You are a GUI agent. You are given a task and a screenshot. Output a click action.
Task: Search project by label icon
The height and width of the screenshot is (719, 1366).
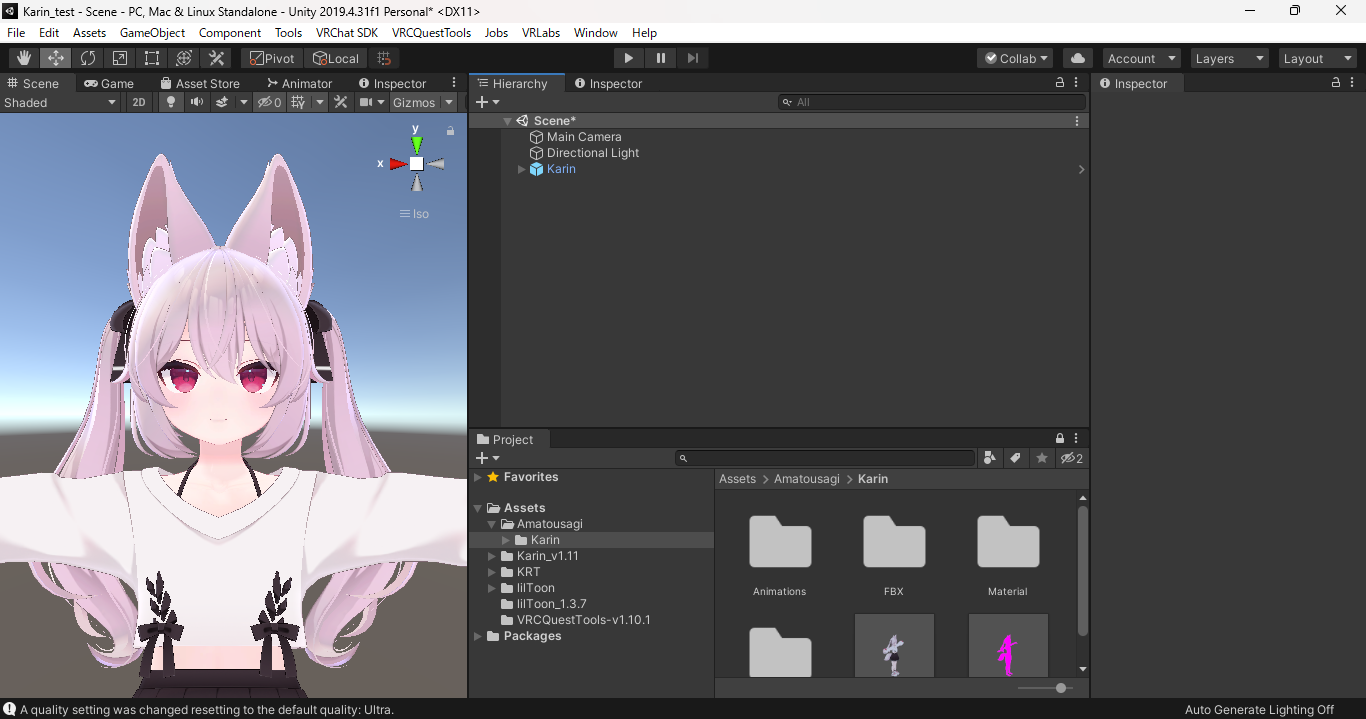click(x=1016, y=458)
